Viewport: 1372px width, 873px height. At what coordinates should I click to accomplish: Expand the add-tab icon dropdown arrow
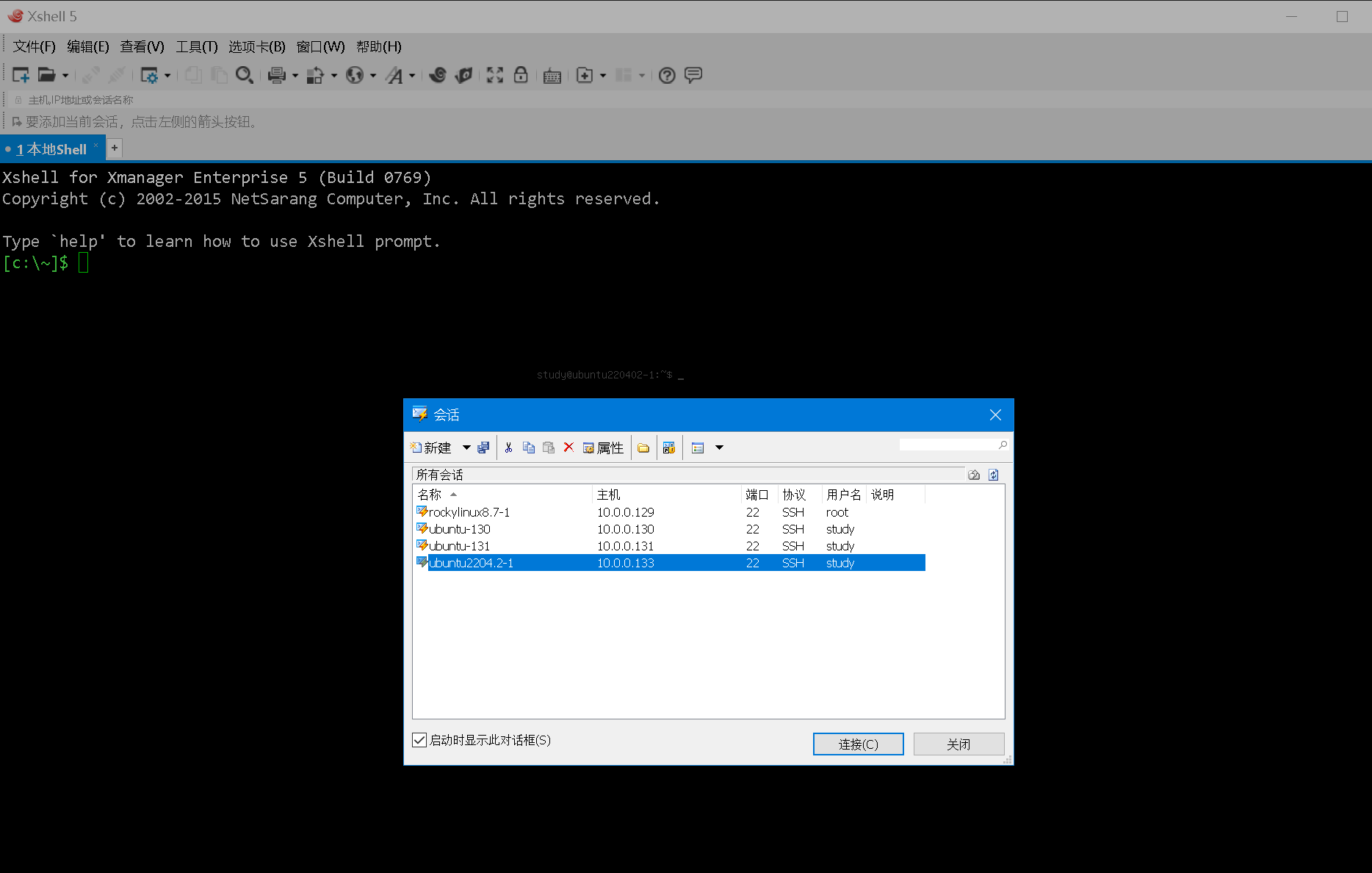(603, 75)
